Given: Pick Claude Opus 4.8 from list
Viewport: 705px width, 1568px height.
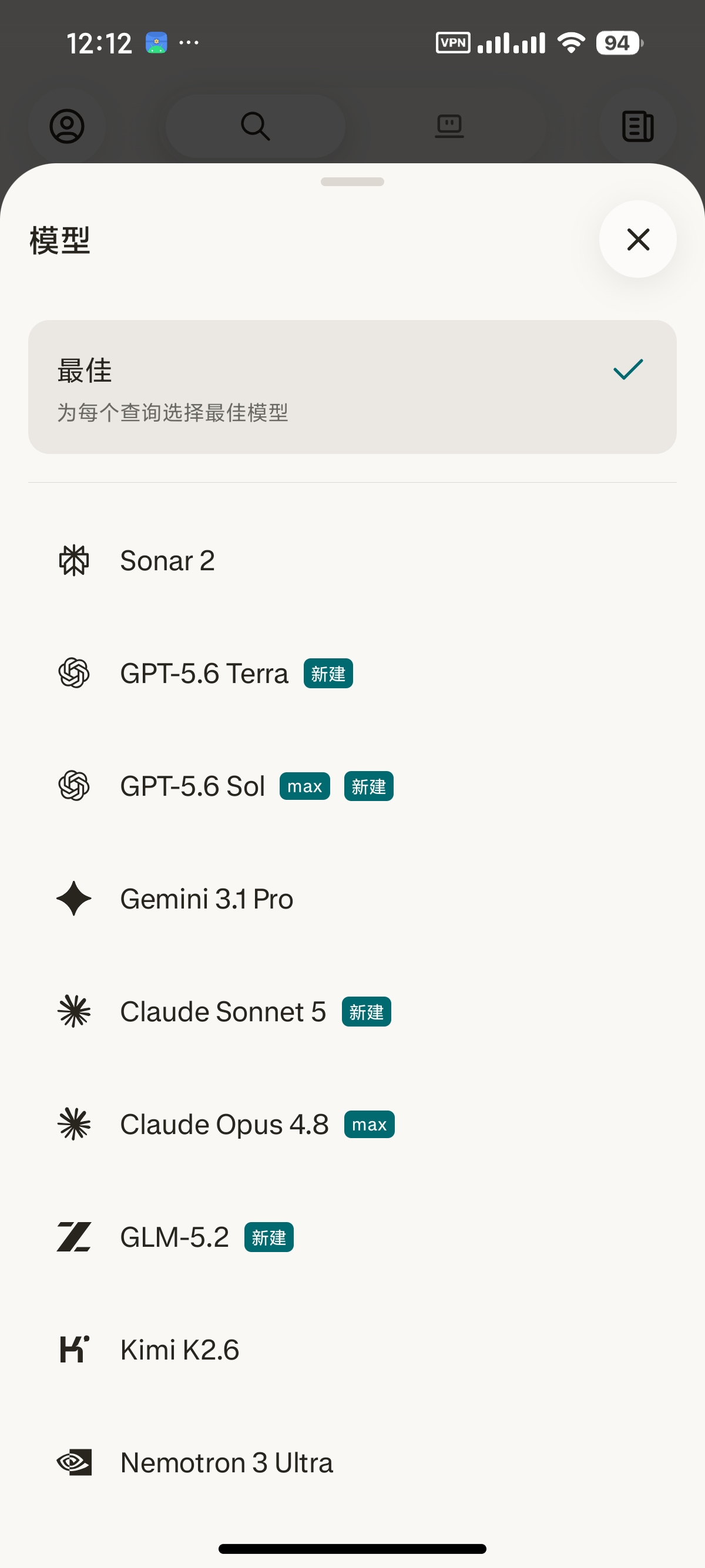Looking at the screenshot, I should 352,1124.
